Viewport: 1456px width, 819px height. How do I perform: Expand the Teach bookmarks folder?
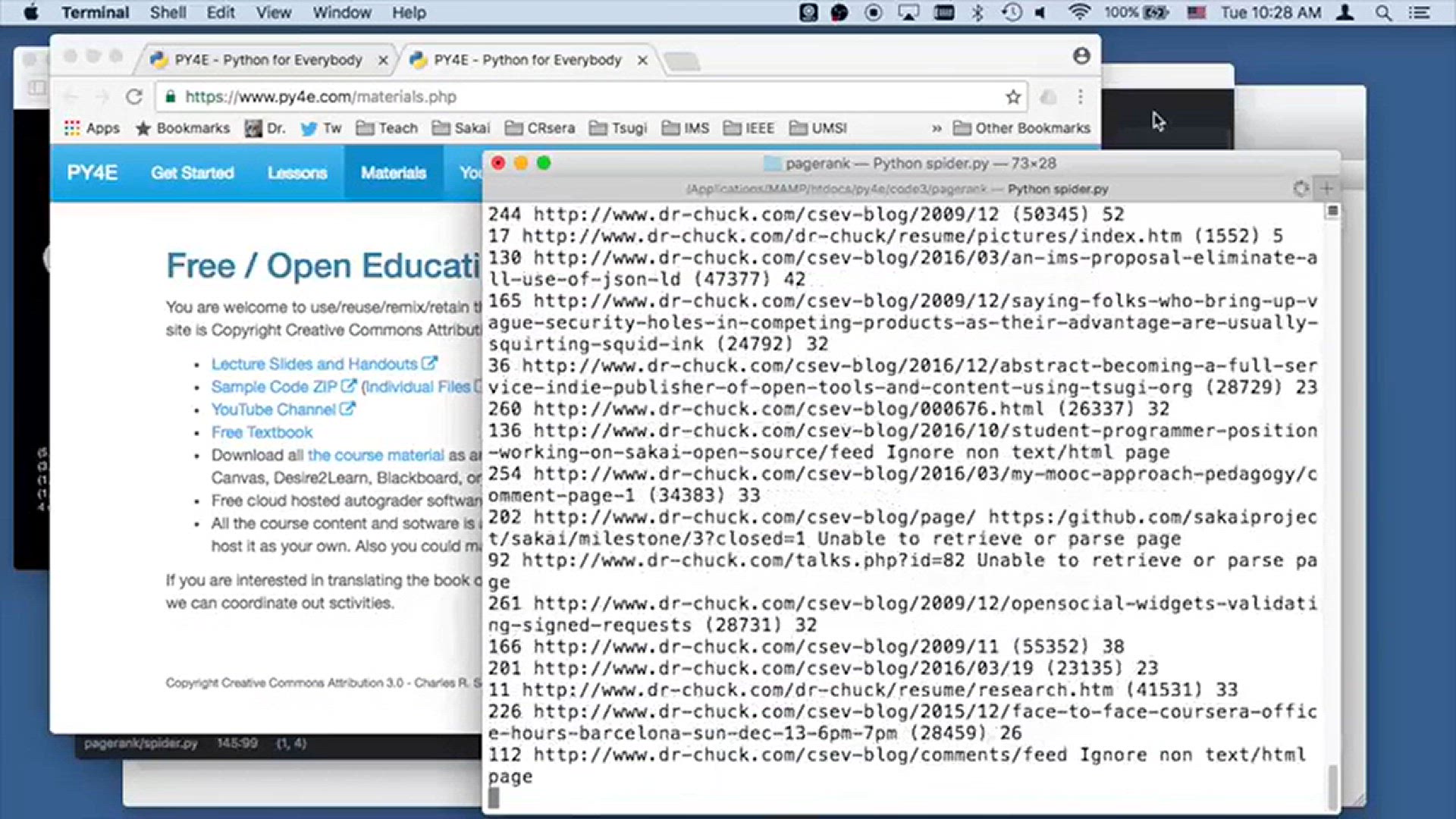[387, 128]
